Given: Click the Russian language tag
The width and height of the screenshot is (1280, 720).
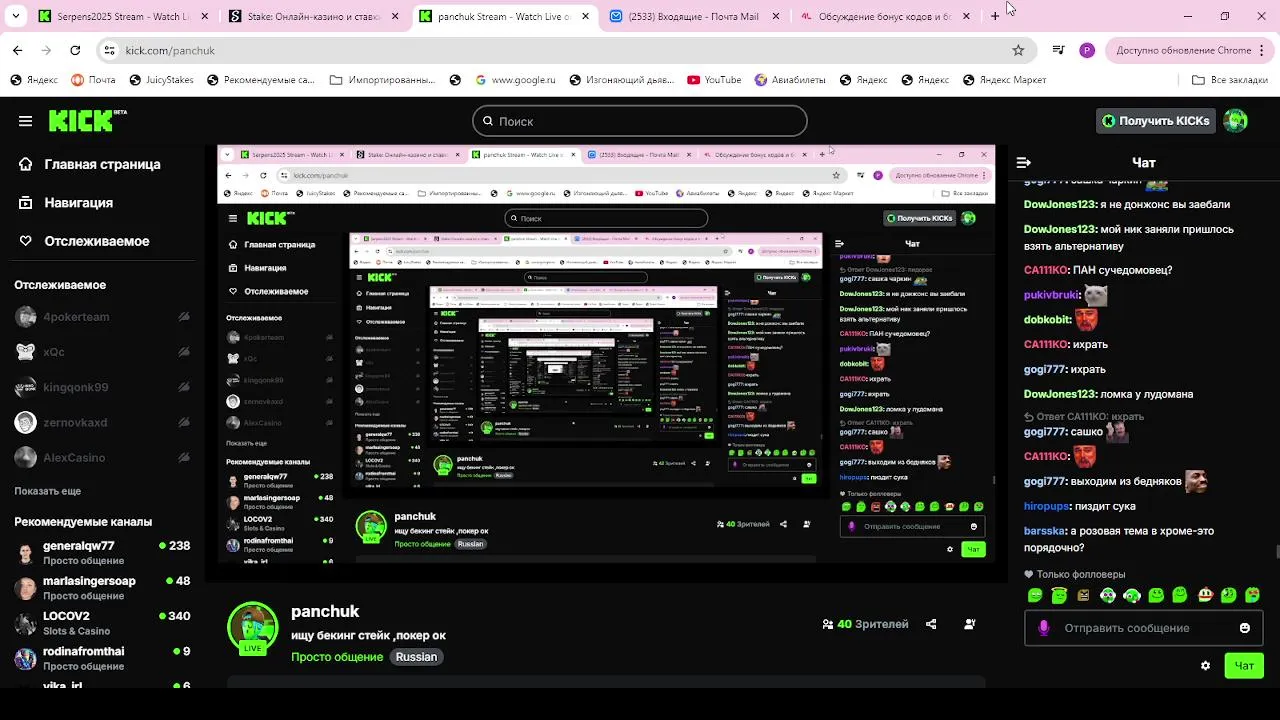Looking at the screenshot, I should click(416, 657).
